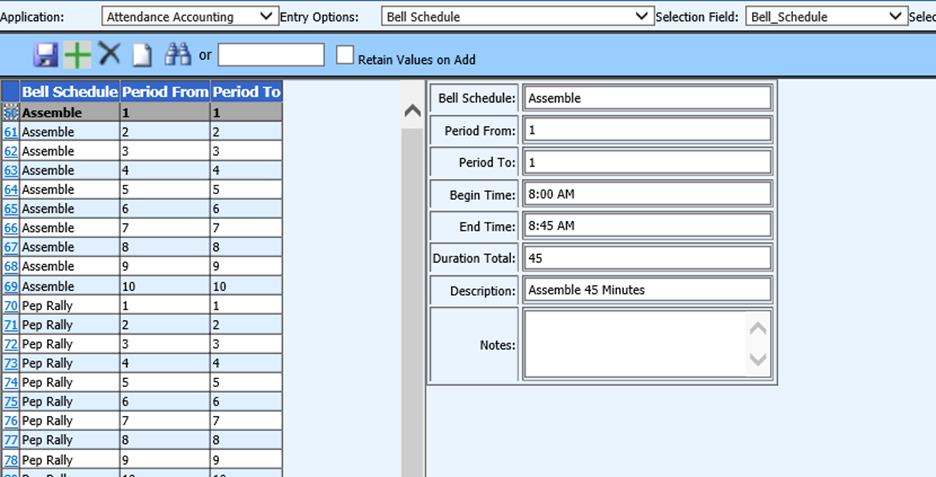Click the green plus Add icon
936x477 pixels.
[77, 55]
